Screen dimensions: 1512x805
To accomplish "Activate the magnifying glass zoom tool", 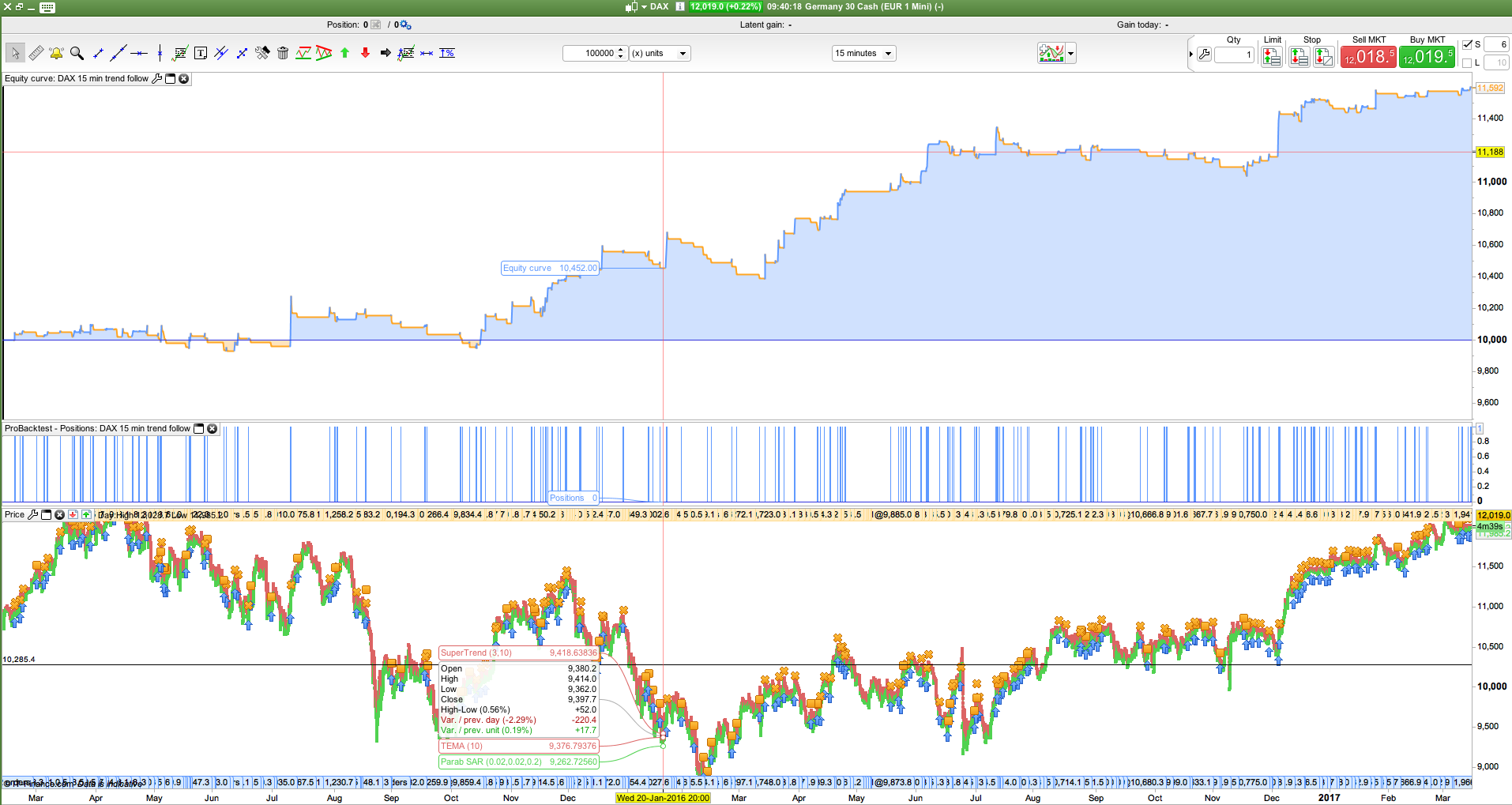I will click(77, 53).
